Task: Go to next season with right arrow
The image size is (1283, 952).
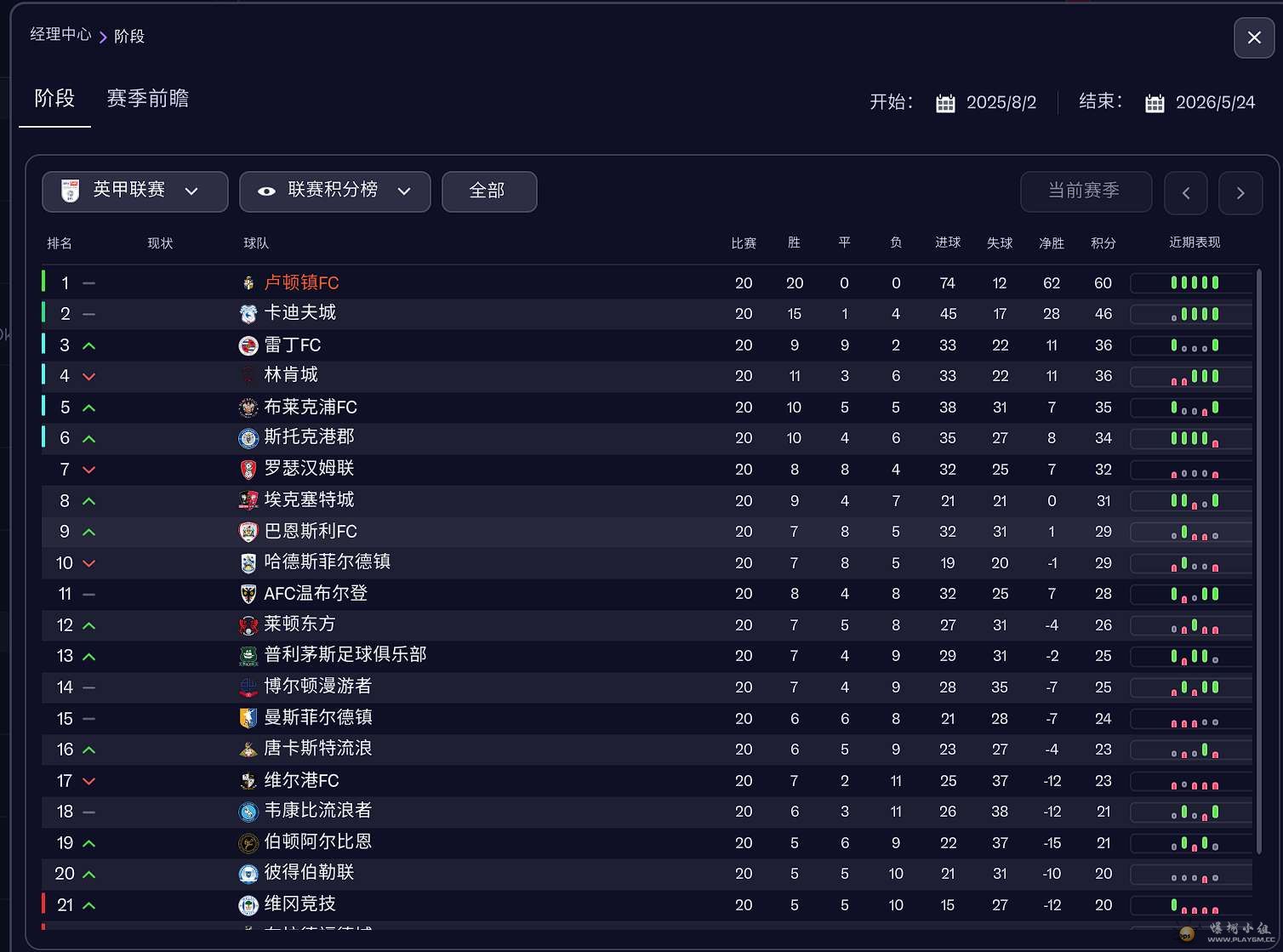Action: coord(1240,192)
